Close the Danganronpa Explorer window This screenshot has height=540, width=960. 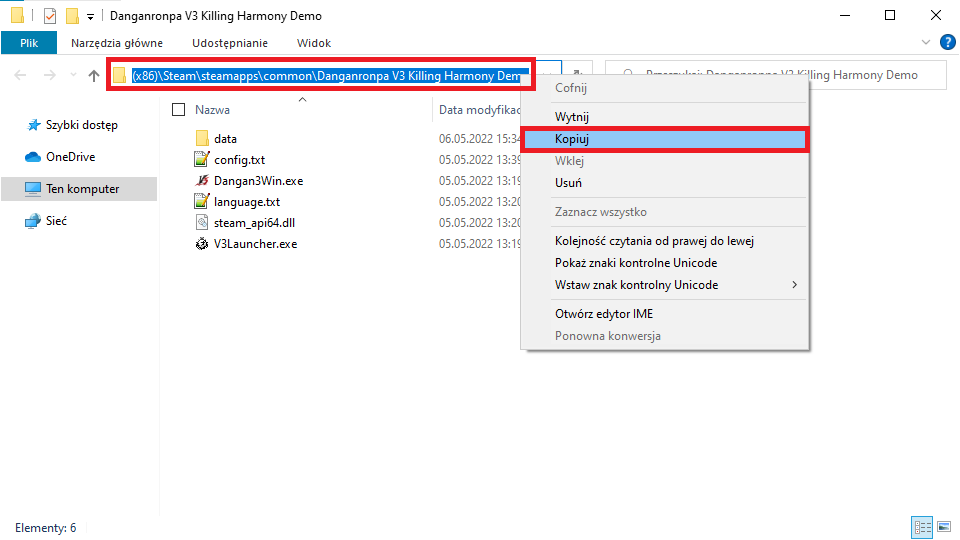[936, 15]
